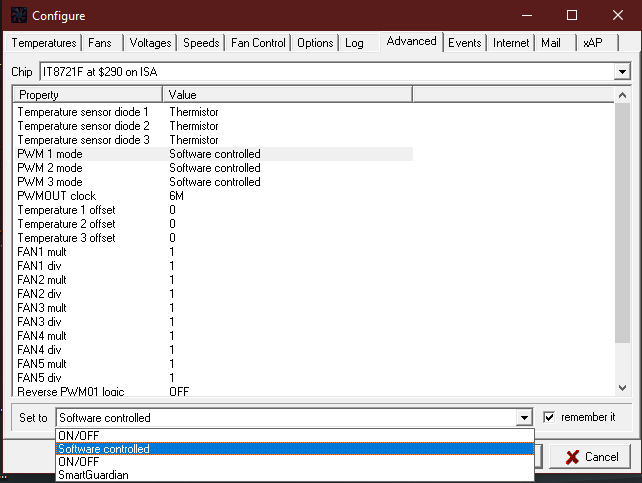Screen dimensions: 642x483
Task: Select Temperature 3 offset row
Action: tap(214, 238)
